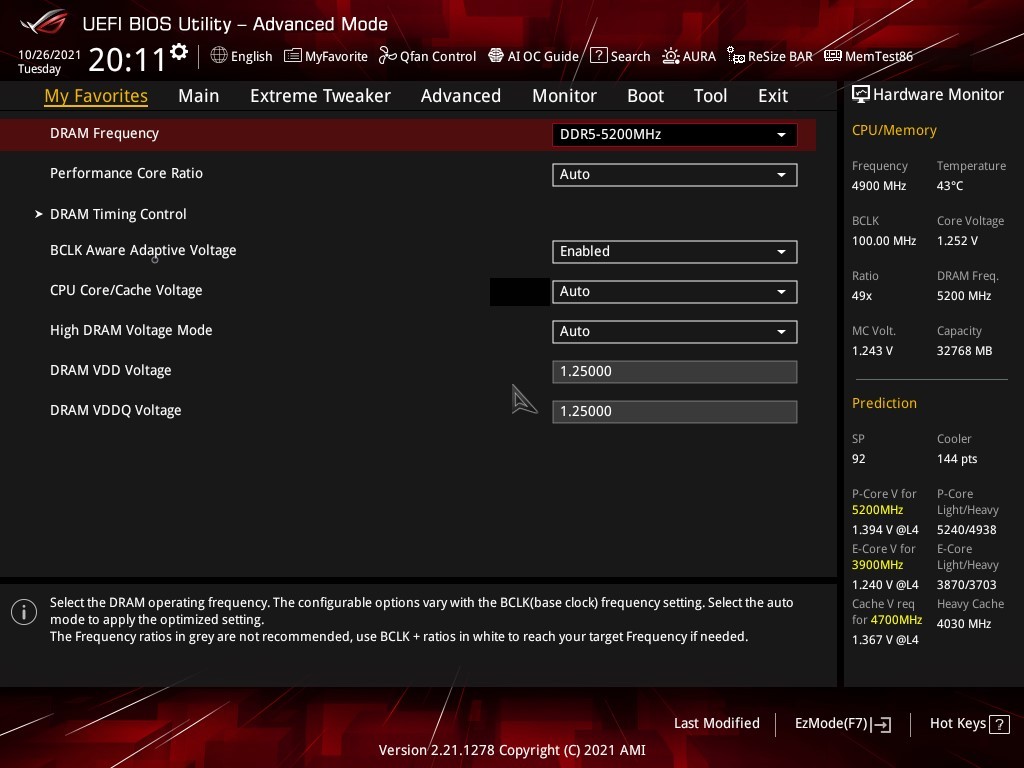Click the SP value 92
Screen dimensions: 1024x768
(x=859, y=458)
